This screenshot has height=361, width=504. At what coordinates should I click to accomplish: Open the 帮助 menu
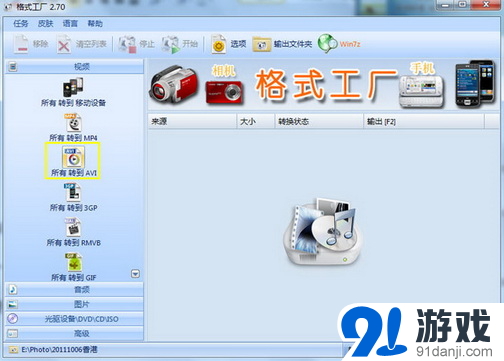coord(95,24)
